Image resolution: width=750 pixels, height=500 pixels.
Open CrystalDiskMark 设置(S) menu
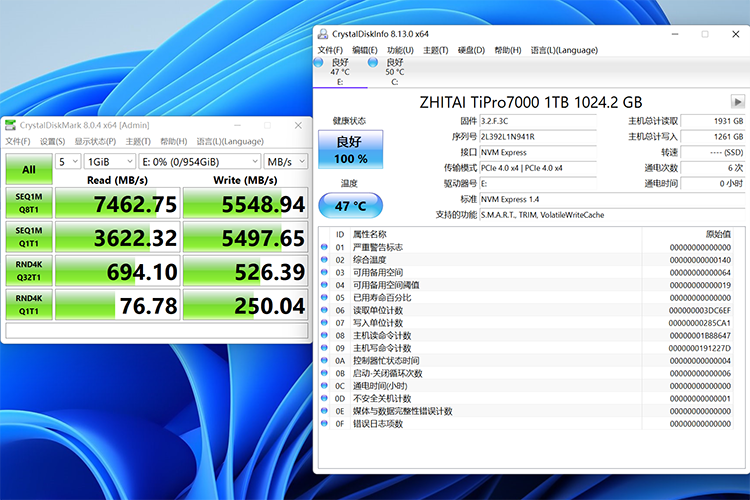point(52,141)
